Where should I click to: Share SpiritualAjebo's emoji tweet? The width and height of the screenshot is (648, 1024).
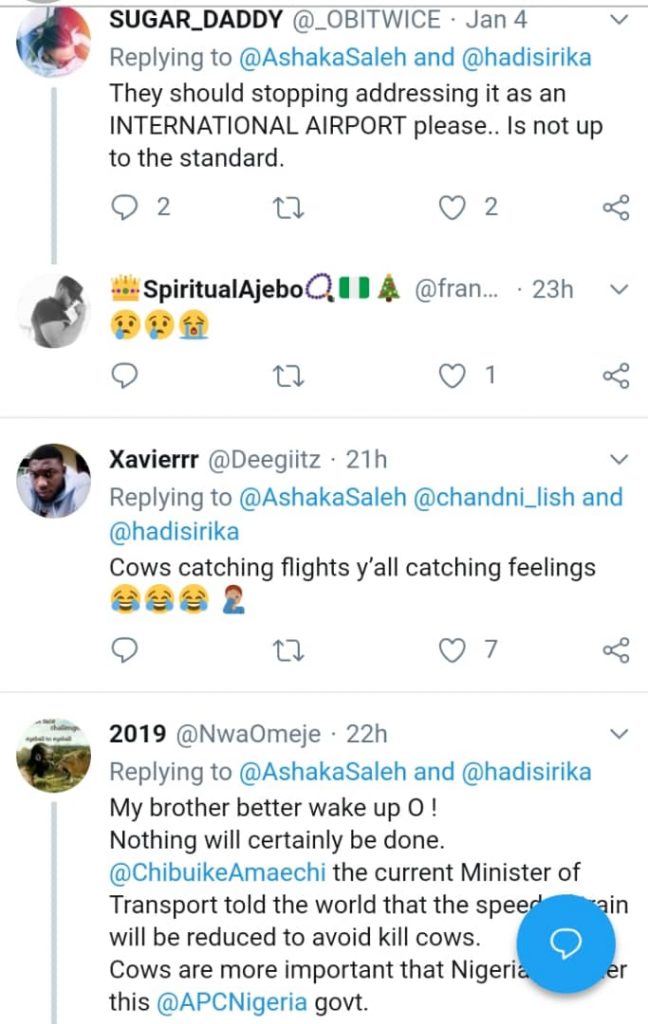616,375
